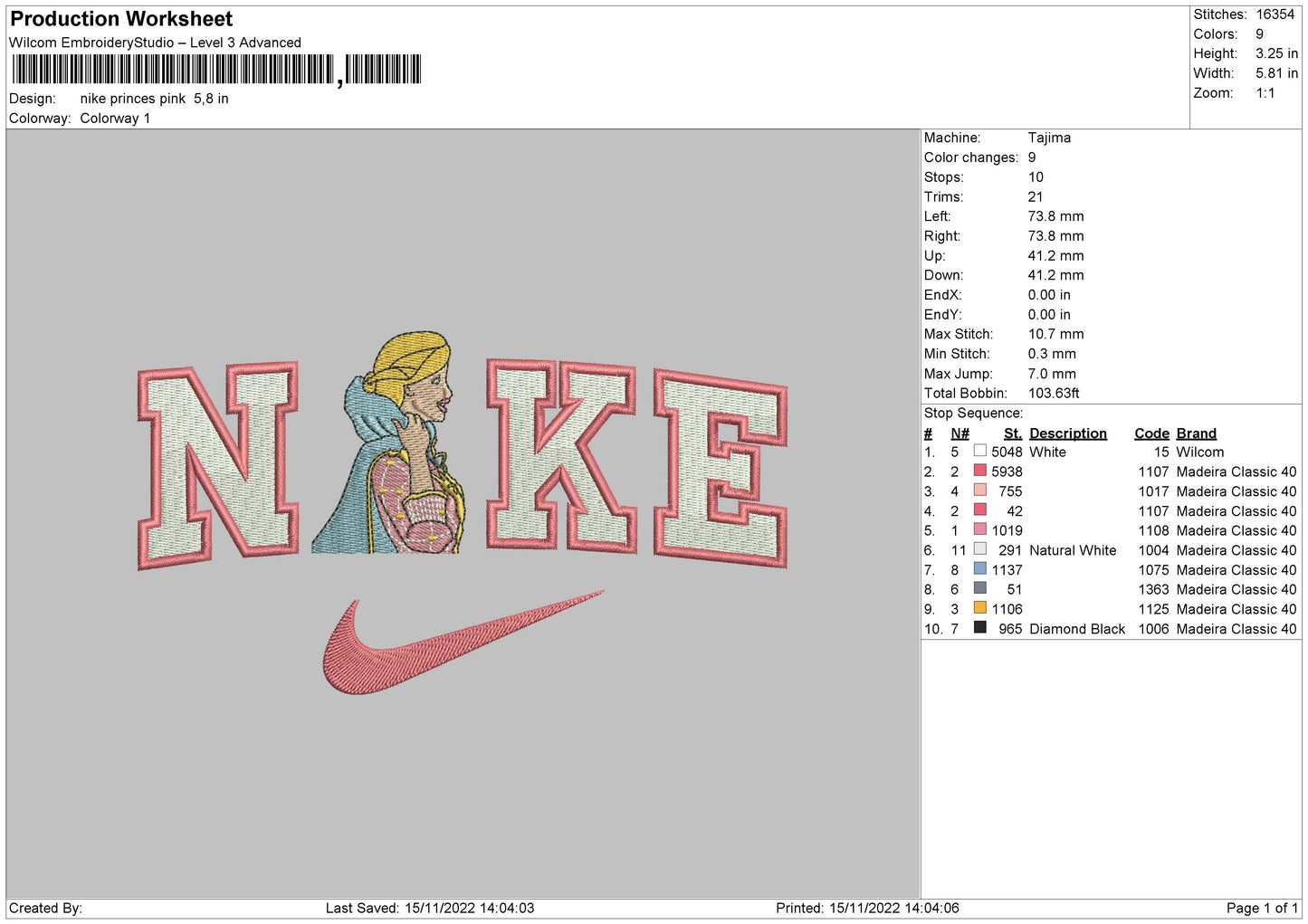Click the 'St.' column header
The height and width of the screenshot is (924, 1308).
point(1013,433)
